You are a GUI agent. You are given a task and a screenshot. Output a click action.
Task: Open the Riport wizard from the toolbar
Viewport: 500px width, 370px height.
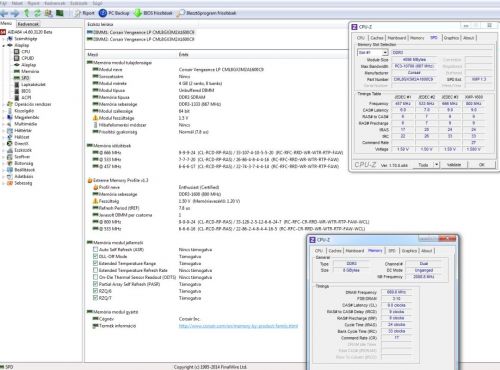(x=84, y=13)
